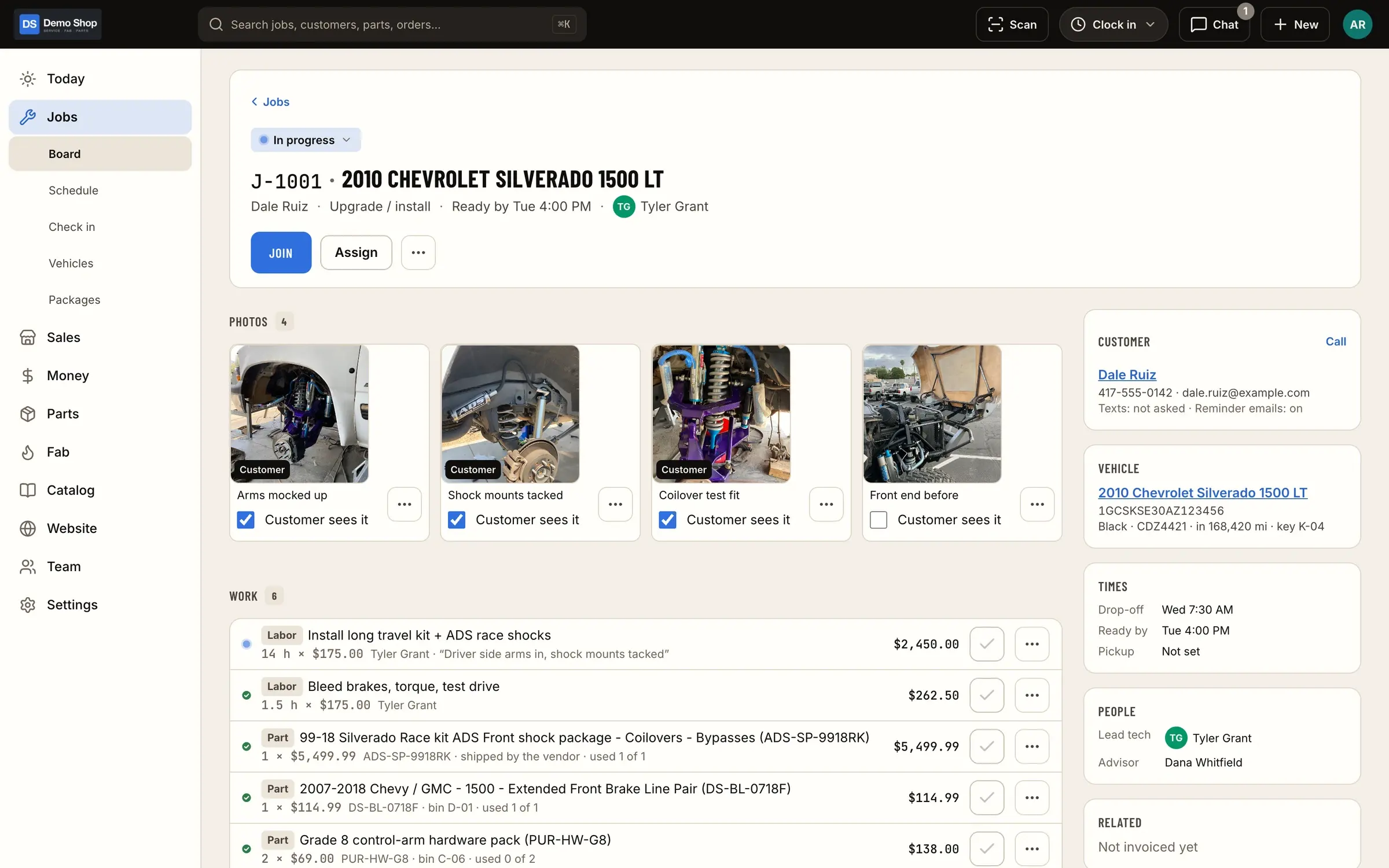Open the Website section
This screenshot has width=1389, height=868.
[100, 528]
